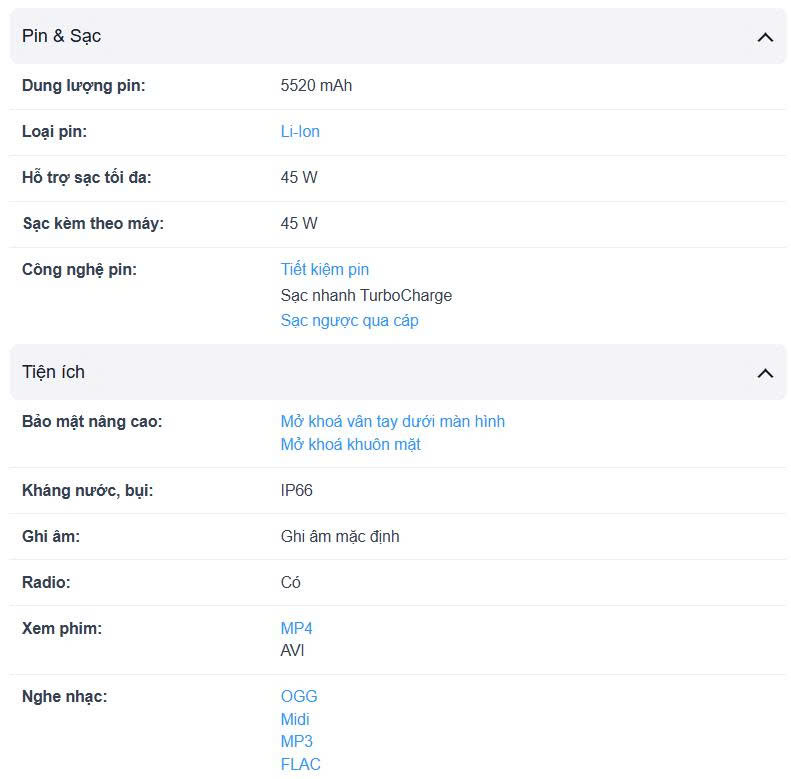The width and height of the screenshot is (791, 779).
Task: Click the Công nghệ pin label
Action: (79, 270)
